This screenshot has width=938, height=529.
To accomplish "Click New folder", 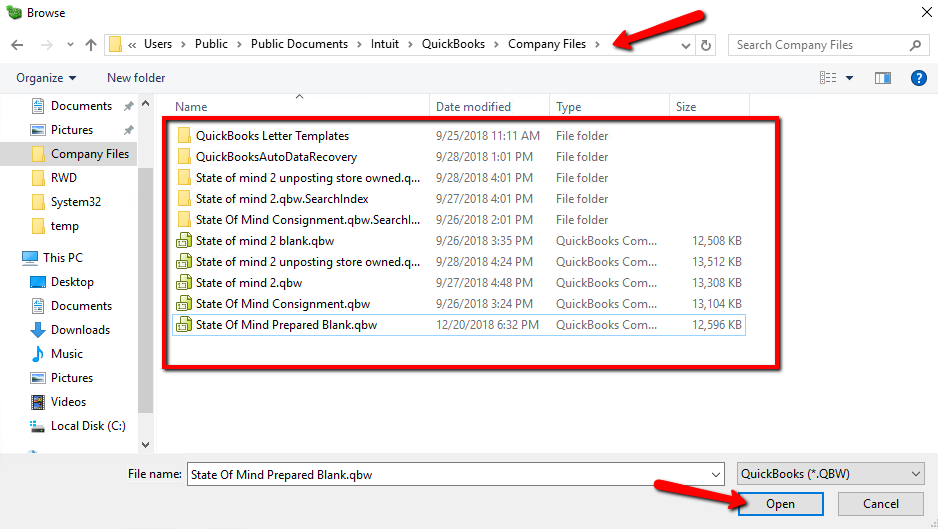I will tap(136, 78).
